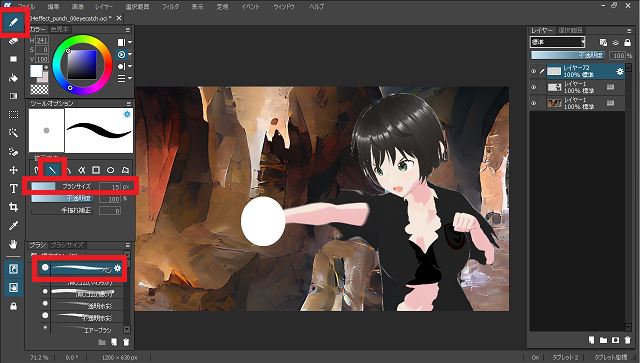Image resolution: width=640 pixels, height=363 pixels.
Task: Hide レイヤー1 with character thumbnail
Action: [533, 87]
